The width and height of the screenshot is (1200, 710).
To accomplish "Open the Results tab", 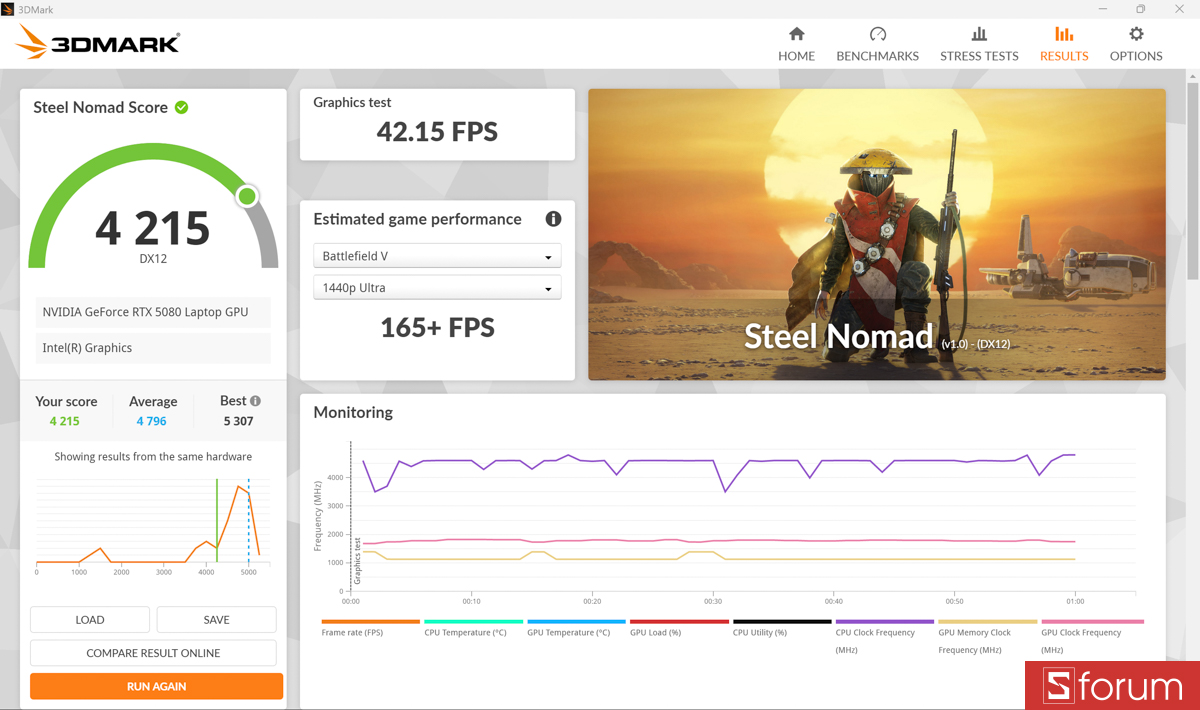I will [1064, 45].
